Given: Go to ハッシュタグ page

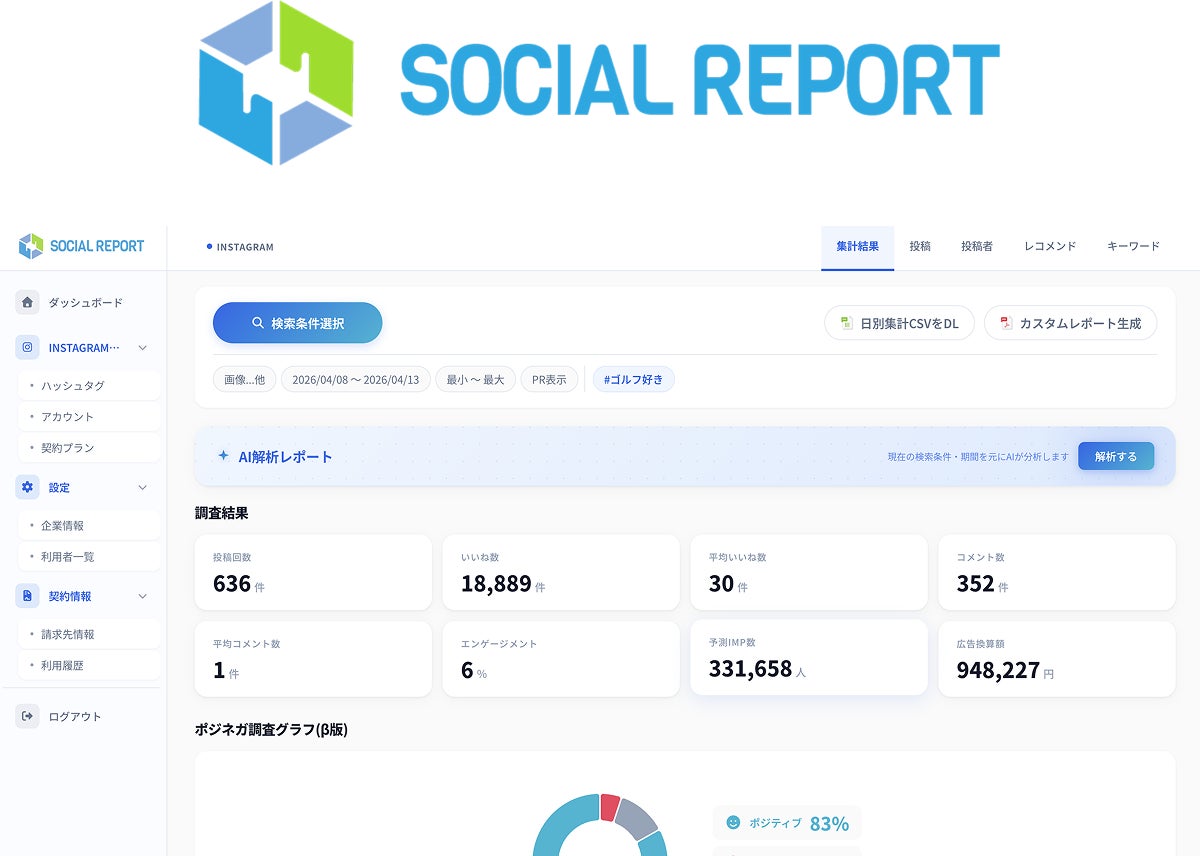Looking at the screenshot, I should click(x=90, y=385).
